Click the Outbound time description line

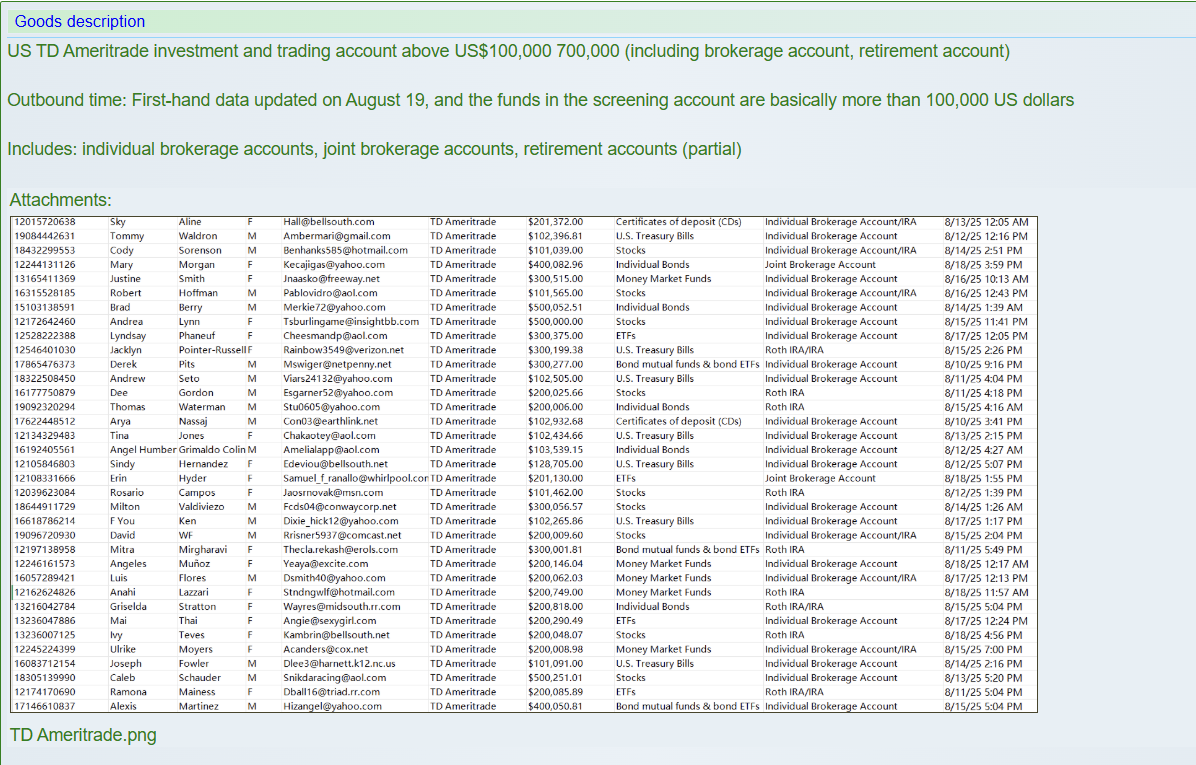click(540, 100)
